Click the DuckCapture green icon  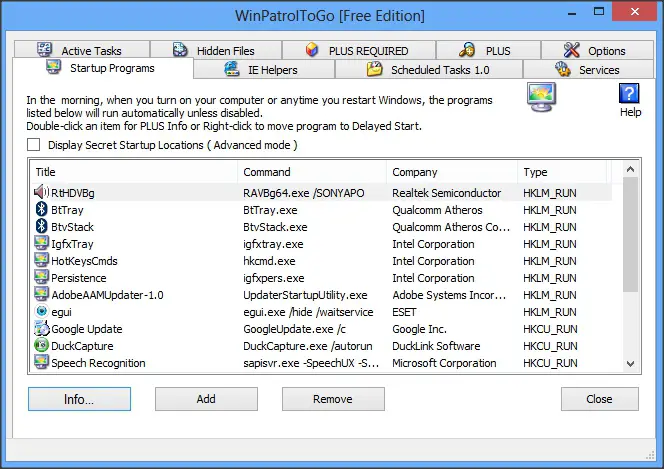click(42, 345)
